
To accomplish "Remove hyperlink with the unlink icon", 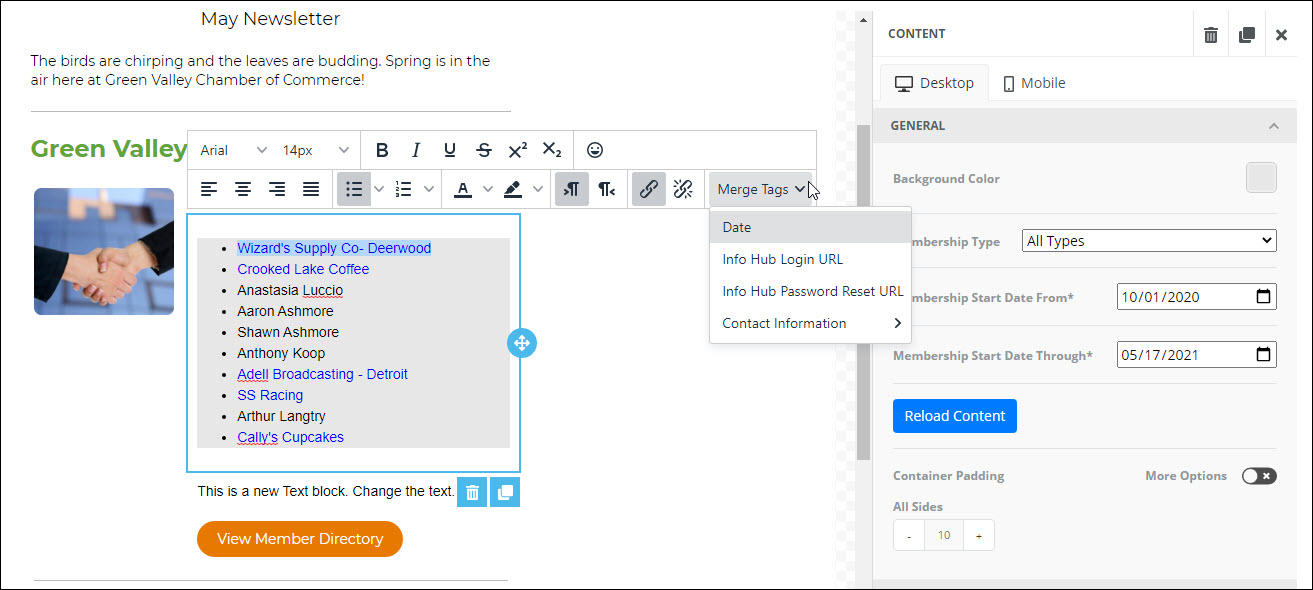I will [683, 189].
